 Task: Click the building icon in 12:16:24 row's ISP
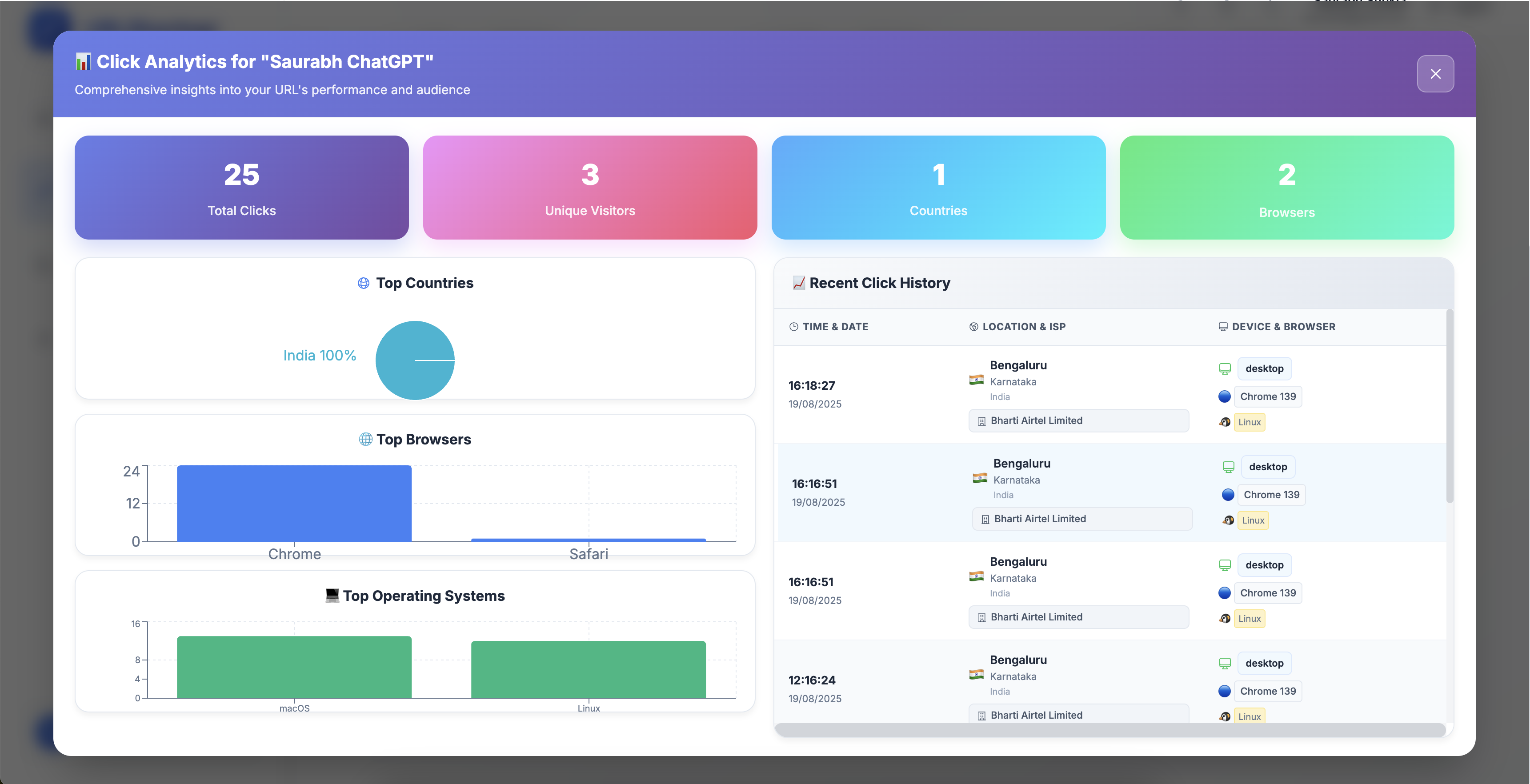981,716
